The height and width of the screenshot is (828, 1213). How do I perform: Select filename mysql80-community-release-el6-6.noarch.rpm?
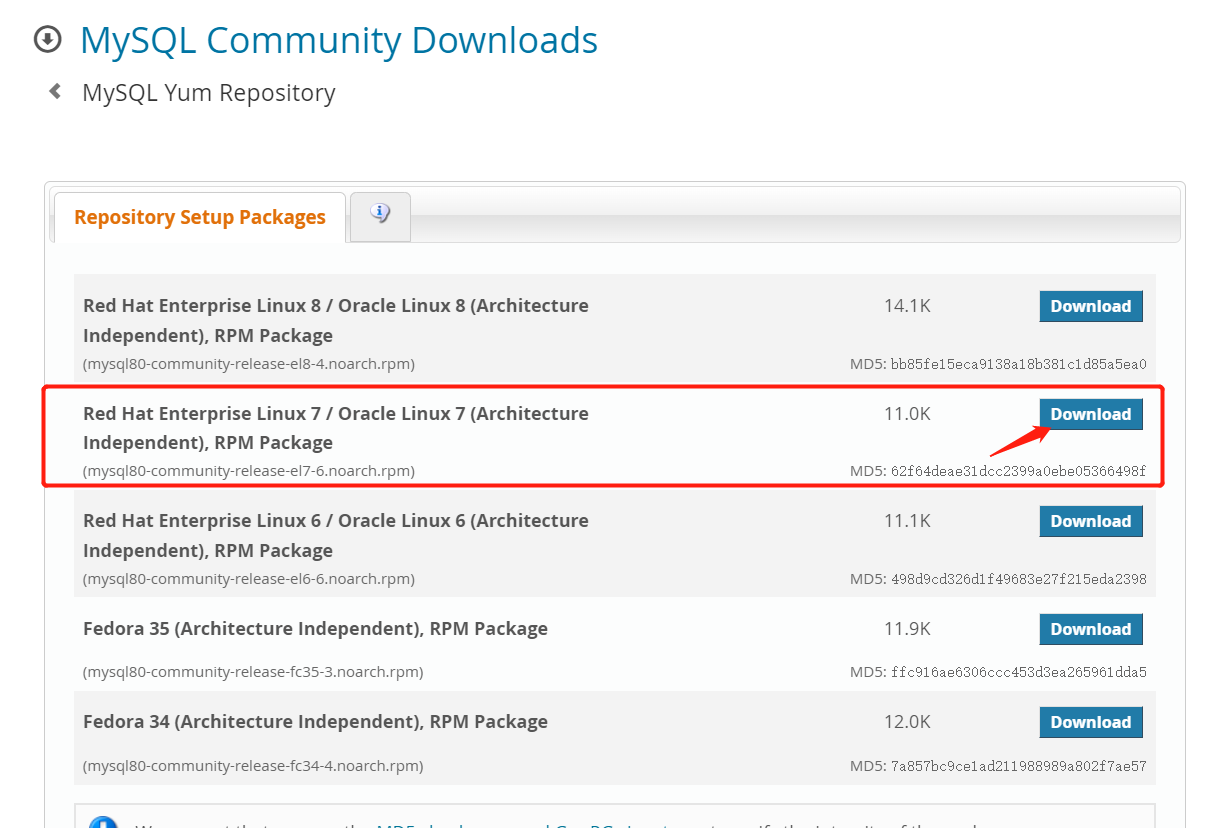tap(249, 579)
